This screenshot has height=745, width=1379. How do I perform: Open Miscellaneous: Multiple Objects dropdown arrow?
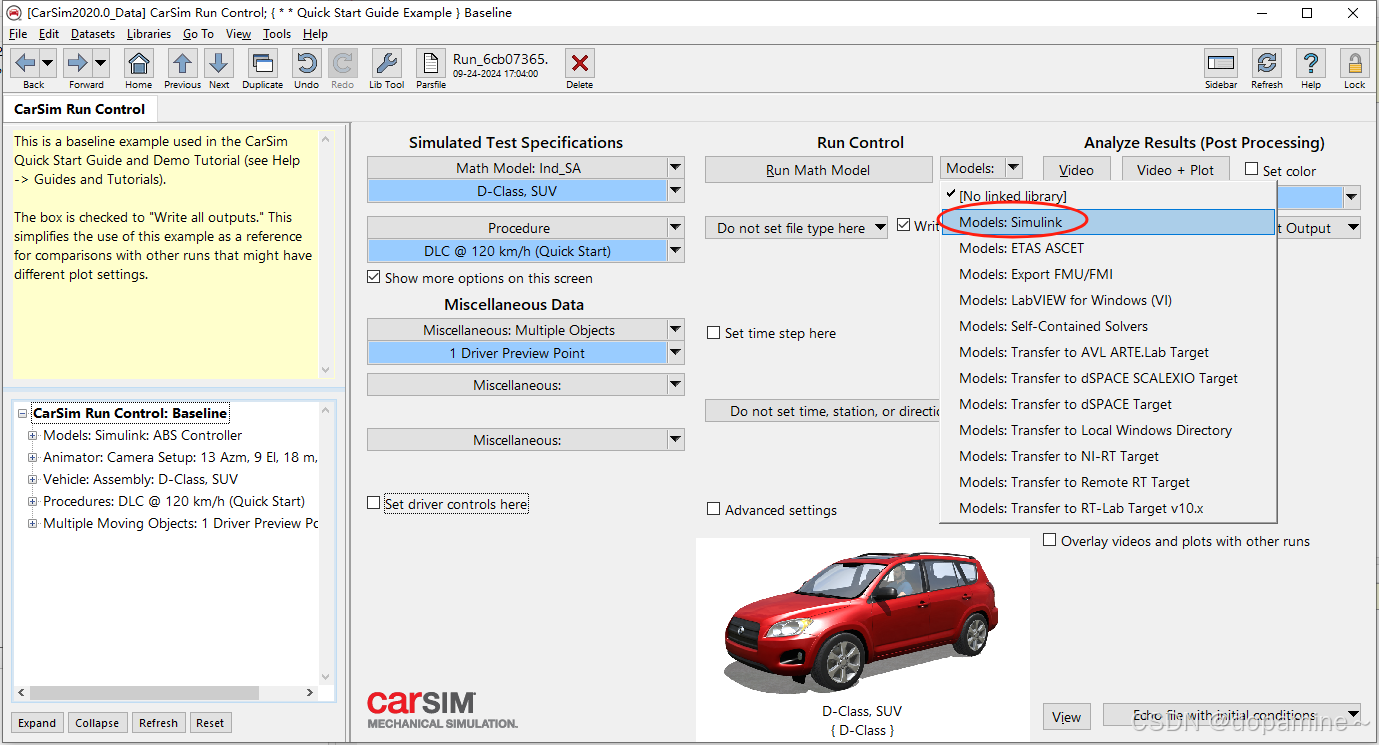tap(676, 329)
